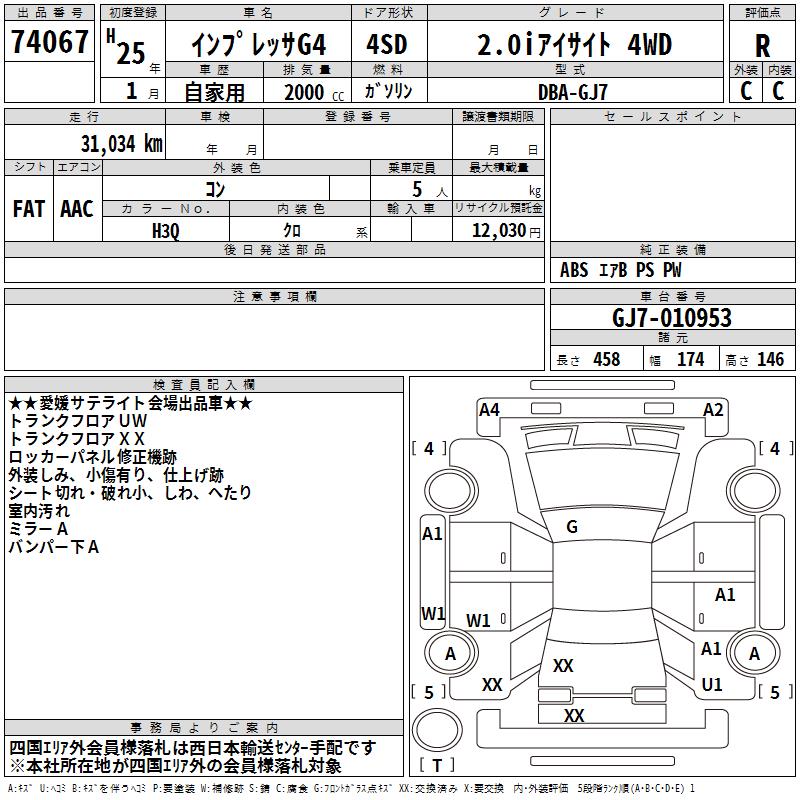
Task: Click mileage 31,034 km
Action: [x=121, y=144]
